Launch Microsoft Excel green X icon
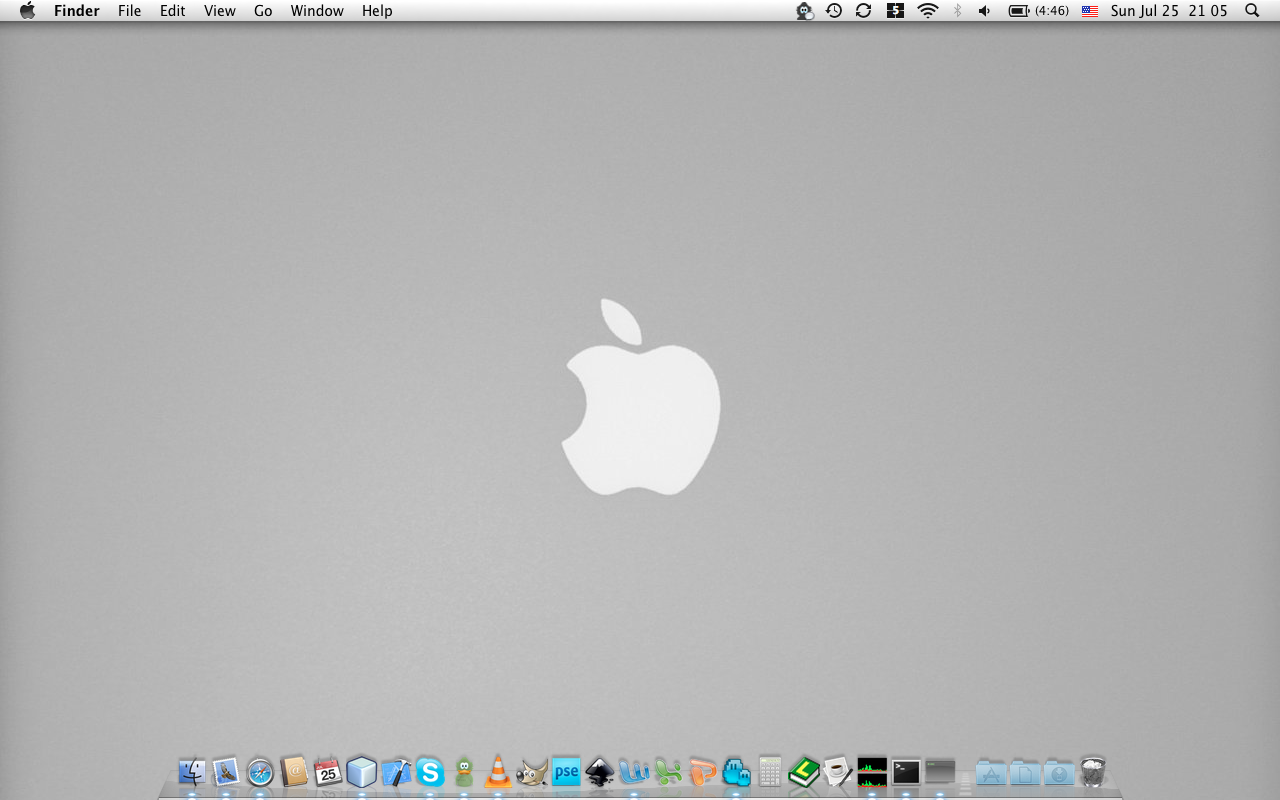1280x800 pixels. 668,772
